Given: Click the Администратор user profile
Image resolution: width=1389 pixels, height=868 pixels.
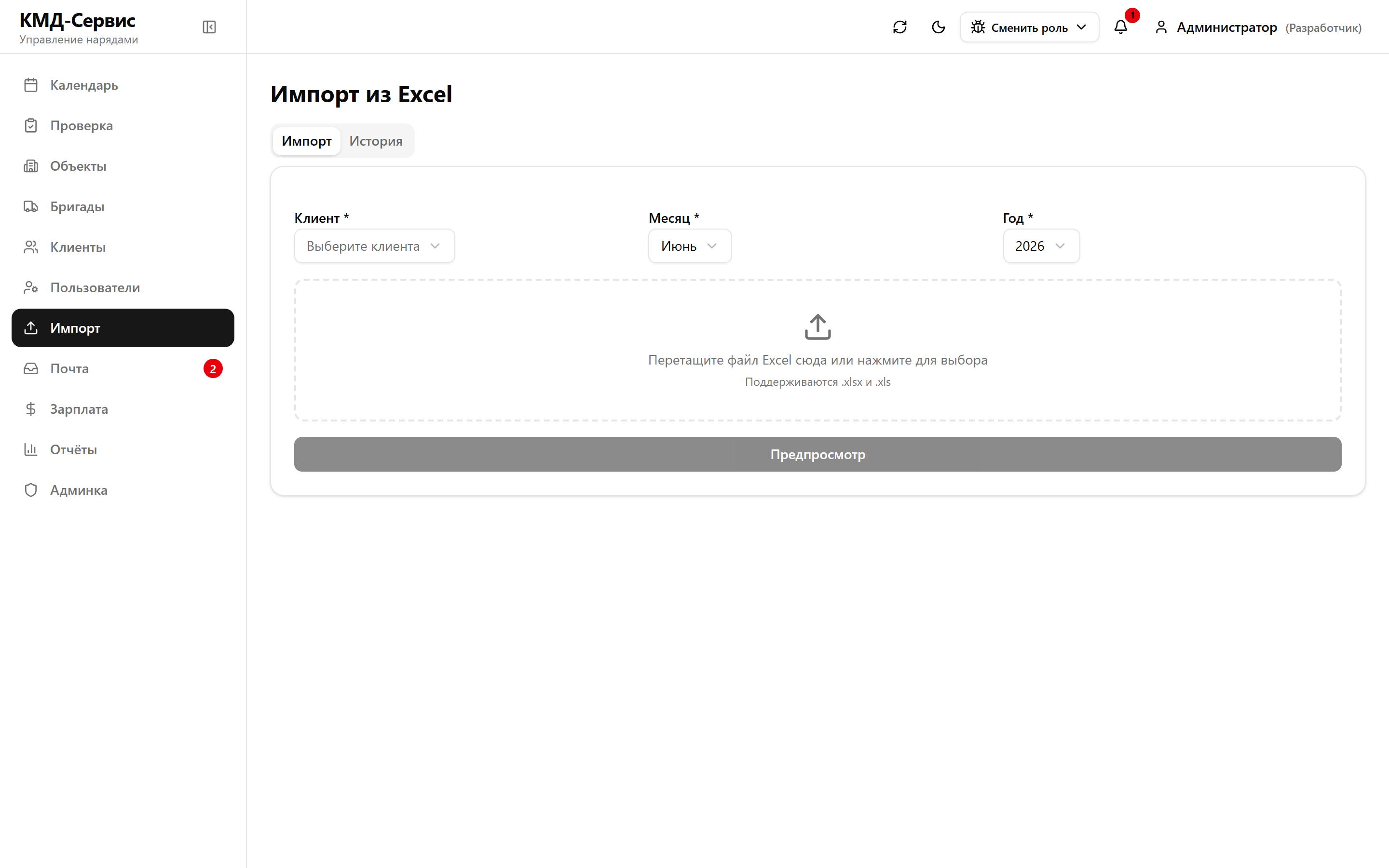Looking at the screenshot, I should click(1257, 27).
